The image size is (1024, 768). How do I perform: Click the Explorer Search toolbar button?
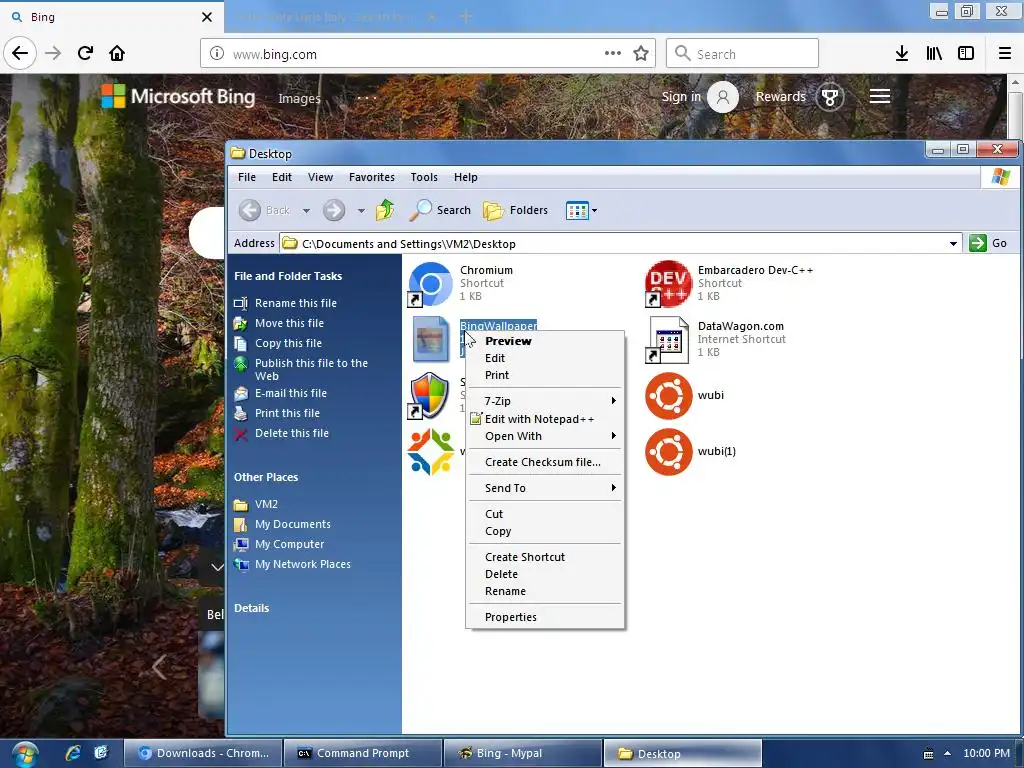click(440, 210)
